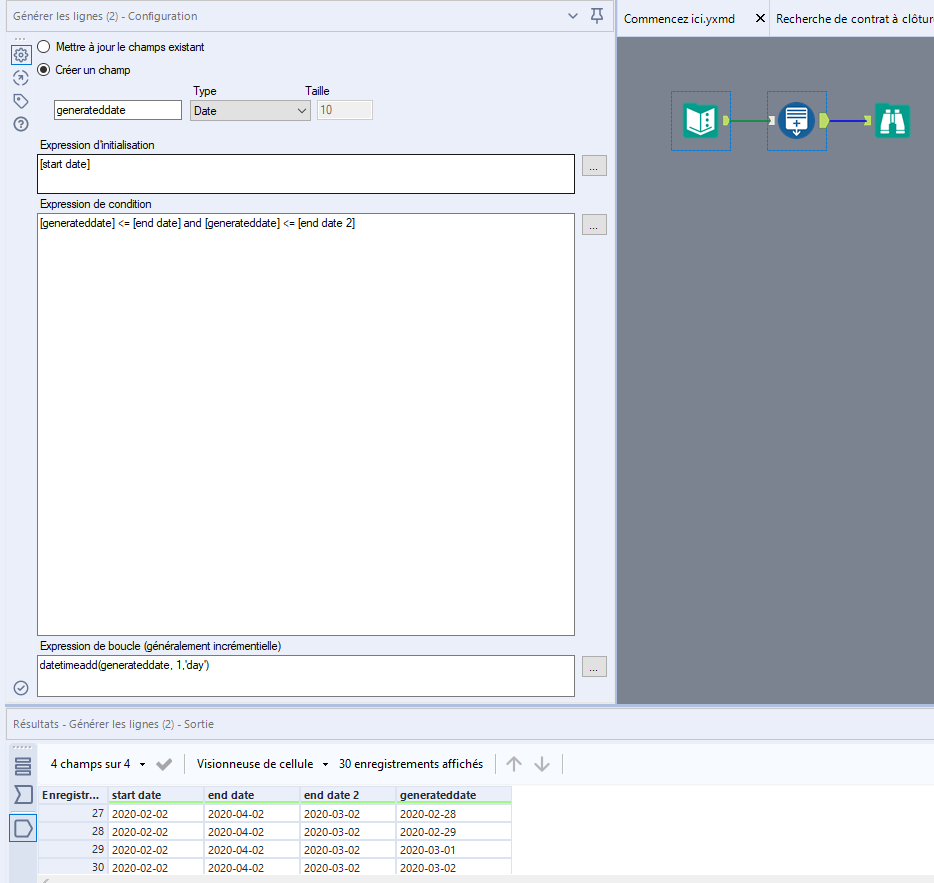Click the loop expression 'datetimeadd' box
934x883 pixels.
tap(306, 676)
